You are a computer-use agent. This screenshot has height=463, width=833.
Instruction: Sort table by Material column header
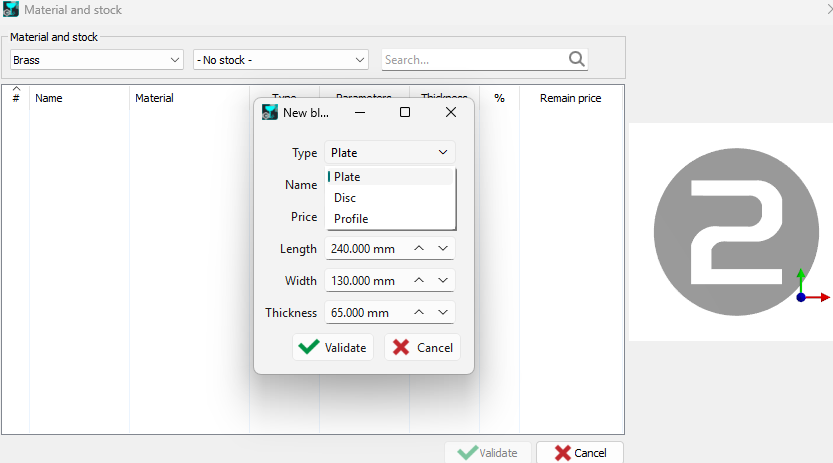155,98
